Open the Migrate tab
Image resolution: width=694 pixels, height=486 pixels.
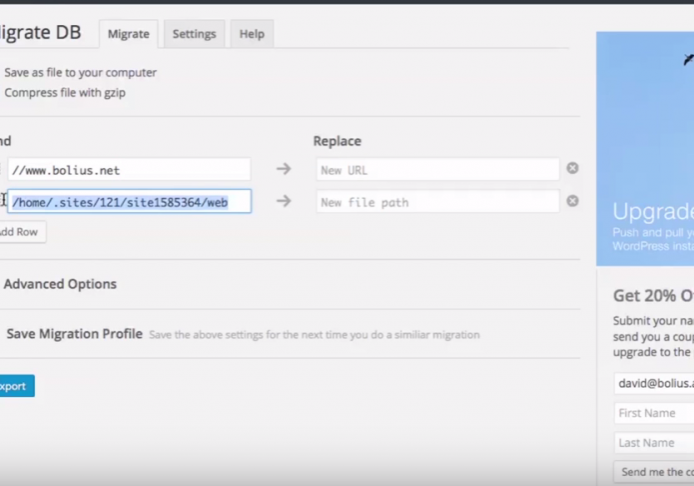tap(128, 34)
